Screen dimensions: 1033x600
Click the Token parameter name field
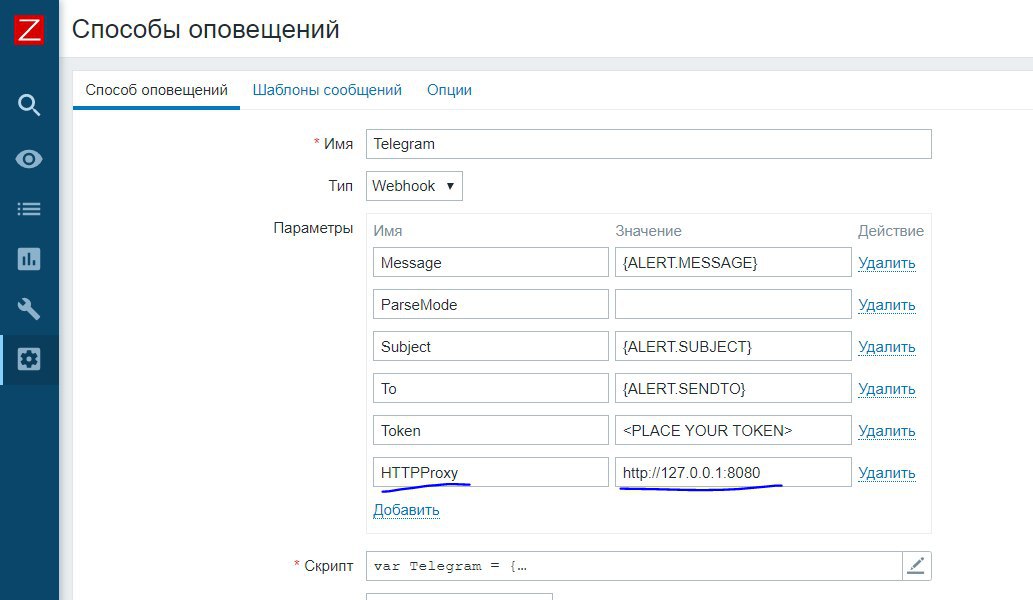click(x=491, y=431)
